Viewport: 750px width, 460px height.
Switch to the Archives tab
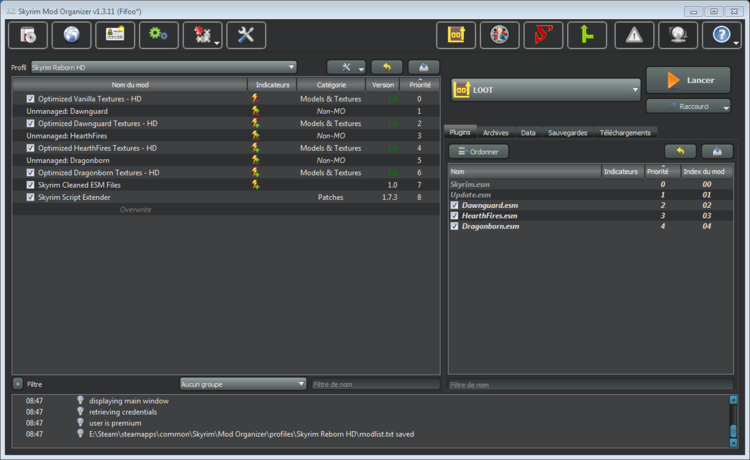(496, 133)
